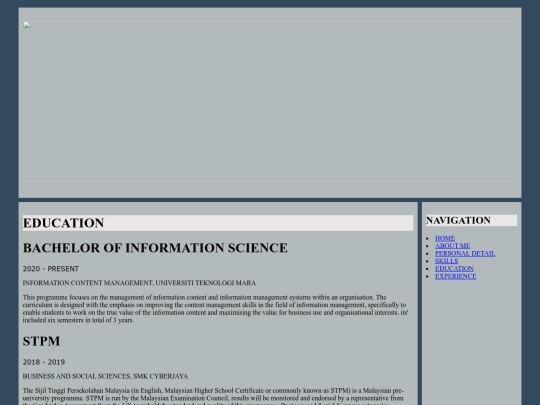Click the EDUCATION section heading
The image size is (540, 405).
218,223
